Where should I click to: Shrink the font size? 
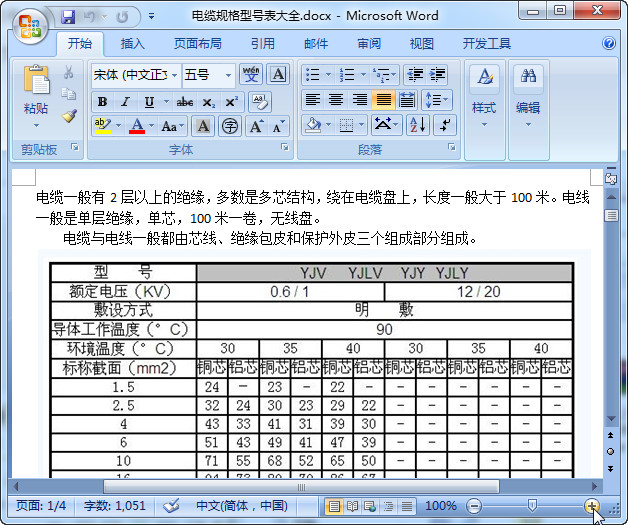point(278,126)
